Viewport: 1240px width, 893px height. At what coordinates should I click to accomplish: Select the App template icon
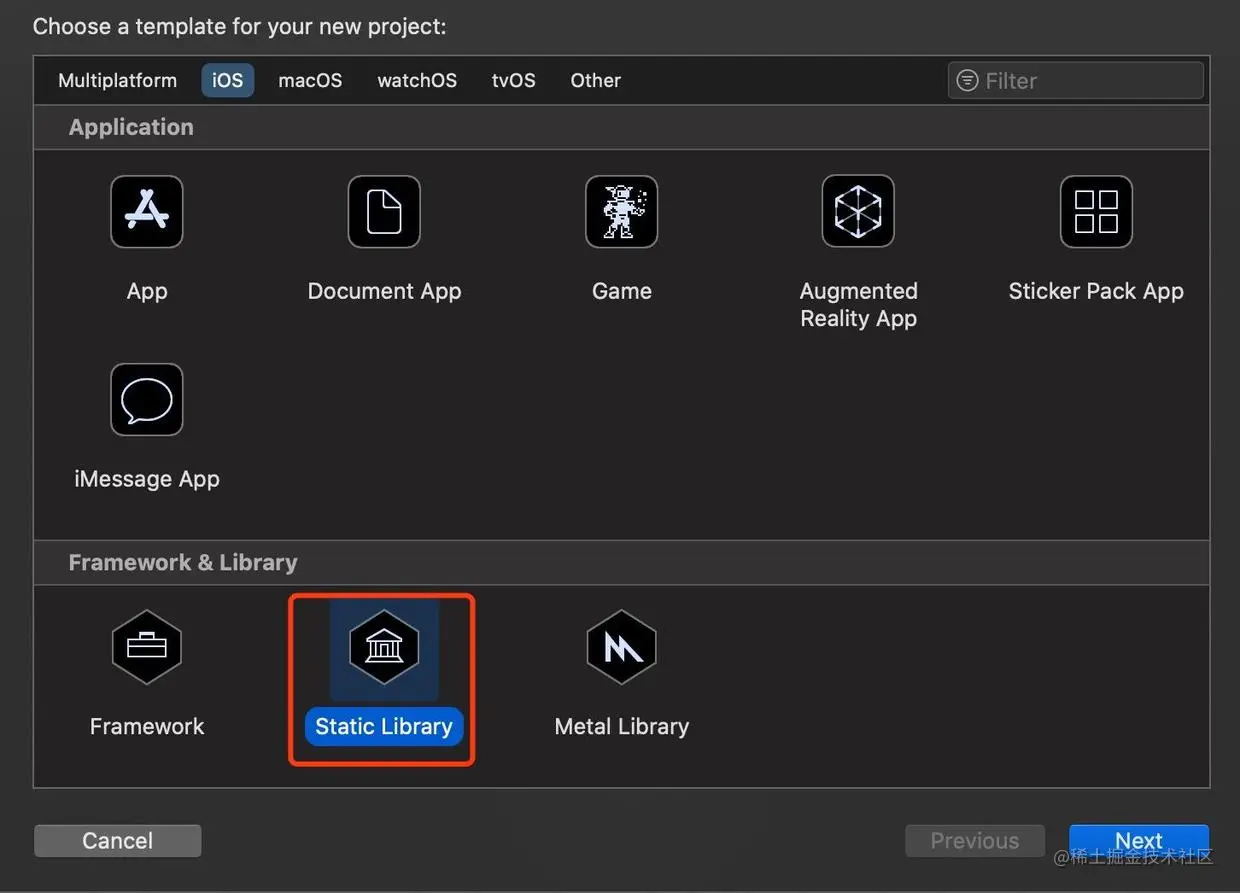(x=147, y=211)
